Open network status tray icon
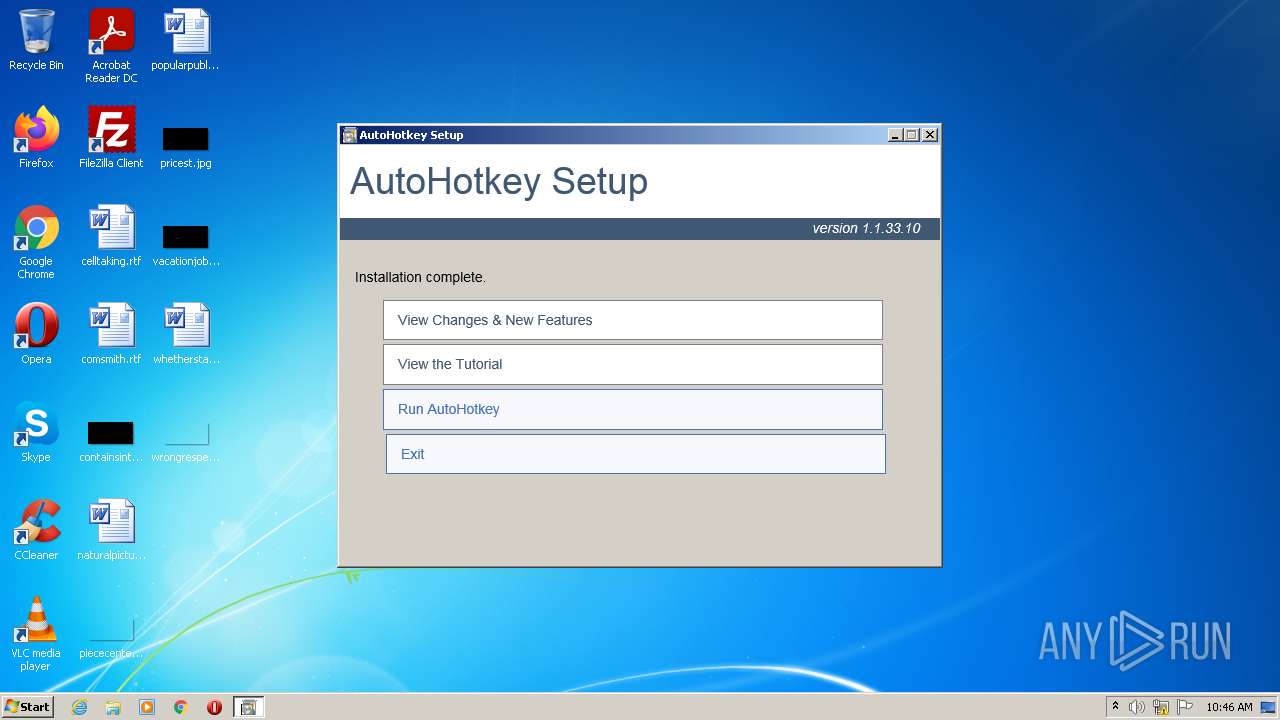This screenshot has width=1280, height=720. 1161,707
